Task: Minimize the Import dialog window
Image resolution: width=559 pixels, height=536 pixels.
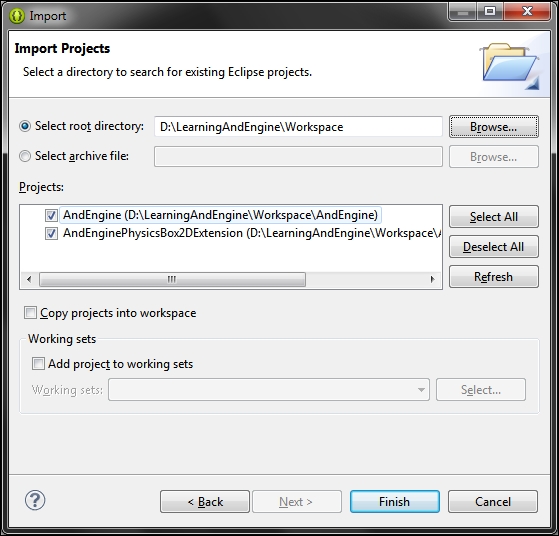Action: coord(462,12)
